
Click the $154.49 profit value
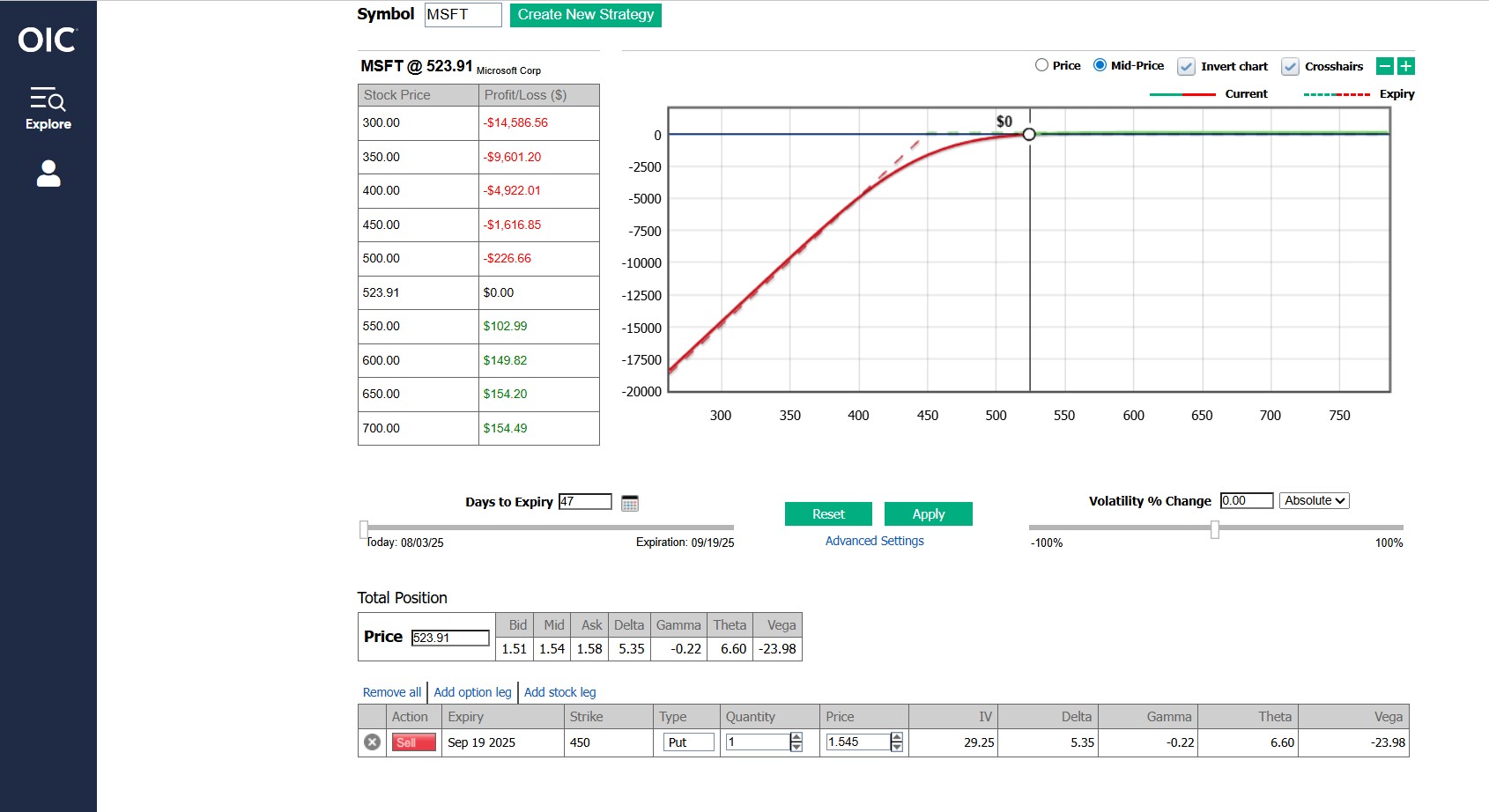click(x=505, y=428)
